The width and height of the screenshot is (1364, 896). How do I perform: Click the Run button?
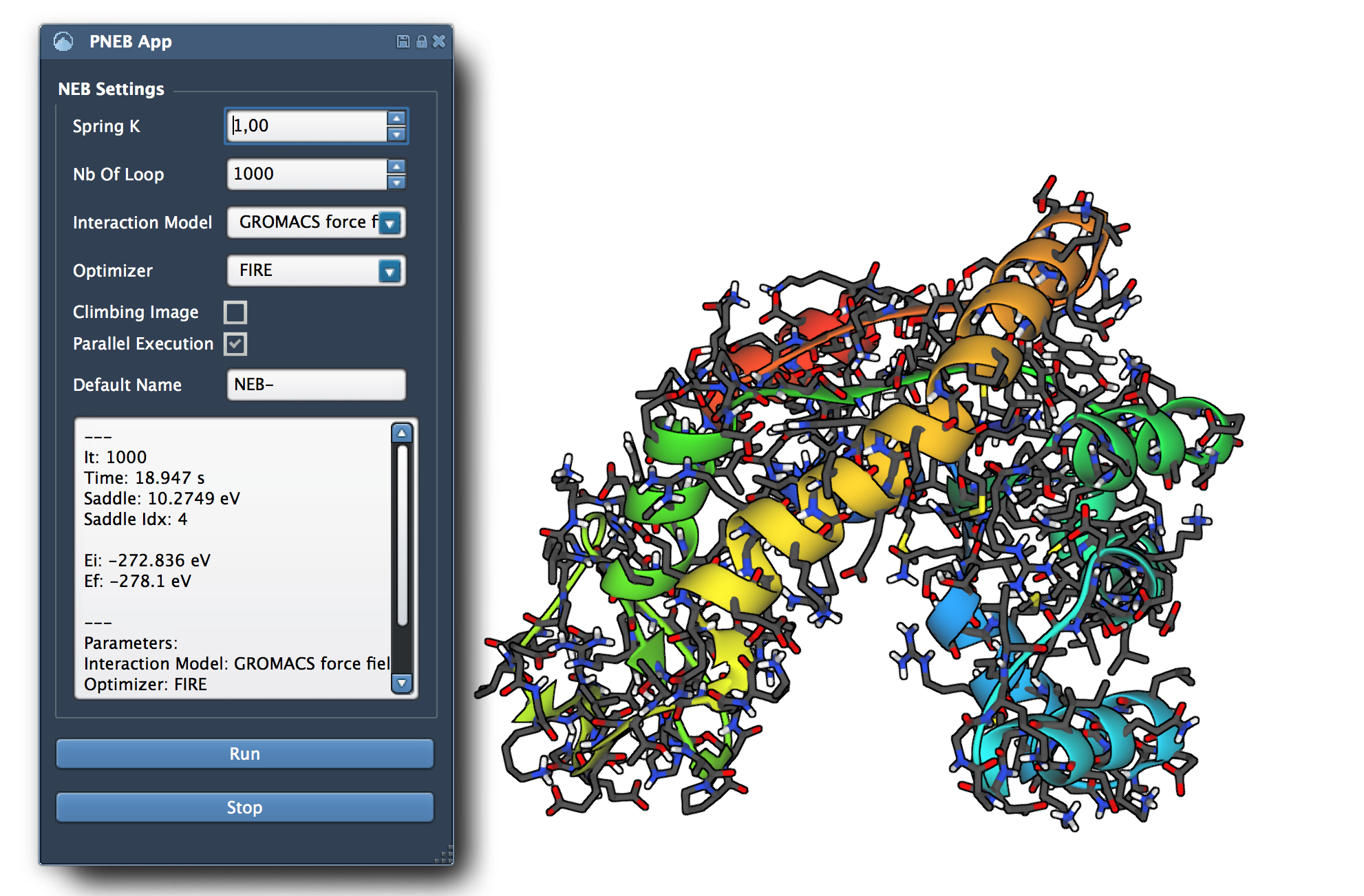pyautogui.click(x=244, y=754)
